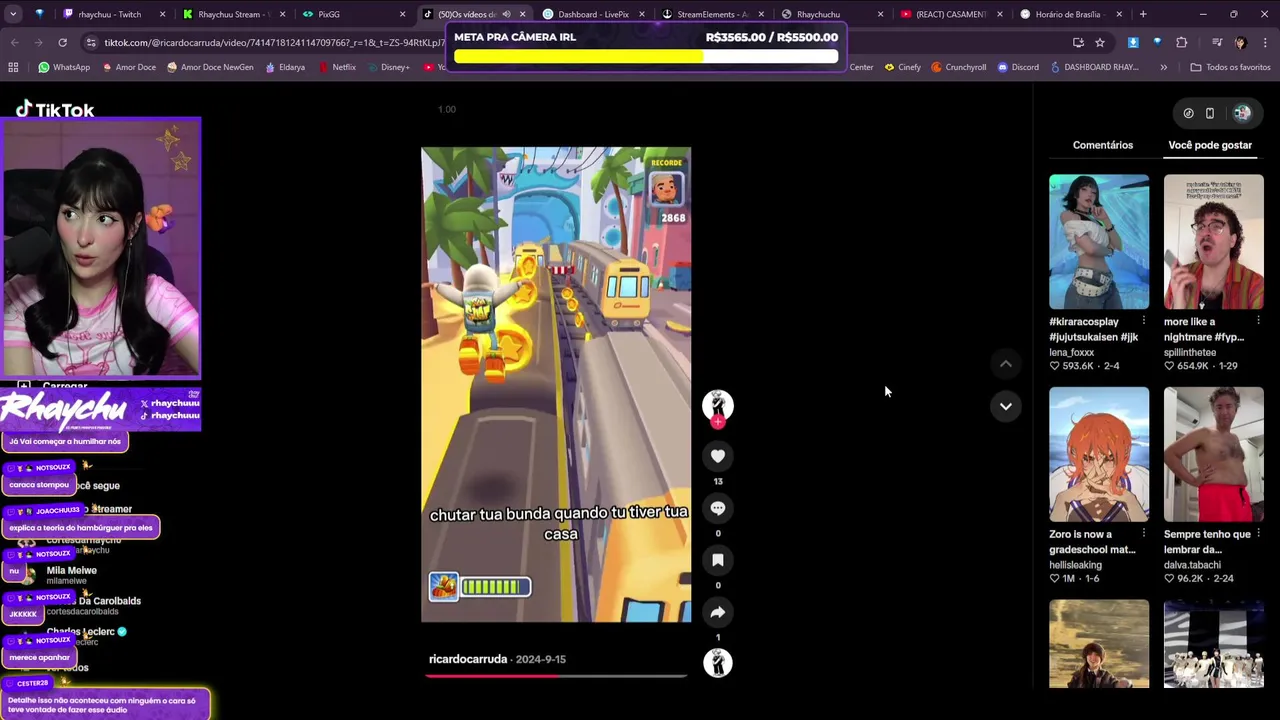Open the tab search dropdown arrow

pos(14,14)
